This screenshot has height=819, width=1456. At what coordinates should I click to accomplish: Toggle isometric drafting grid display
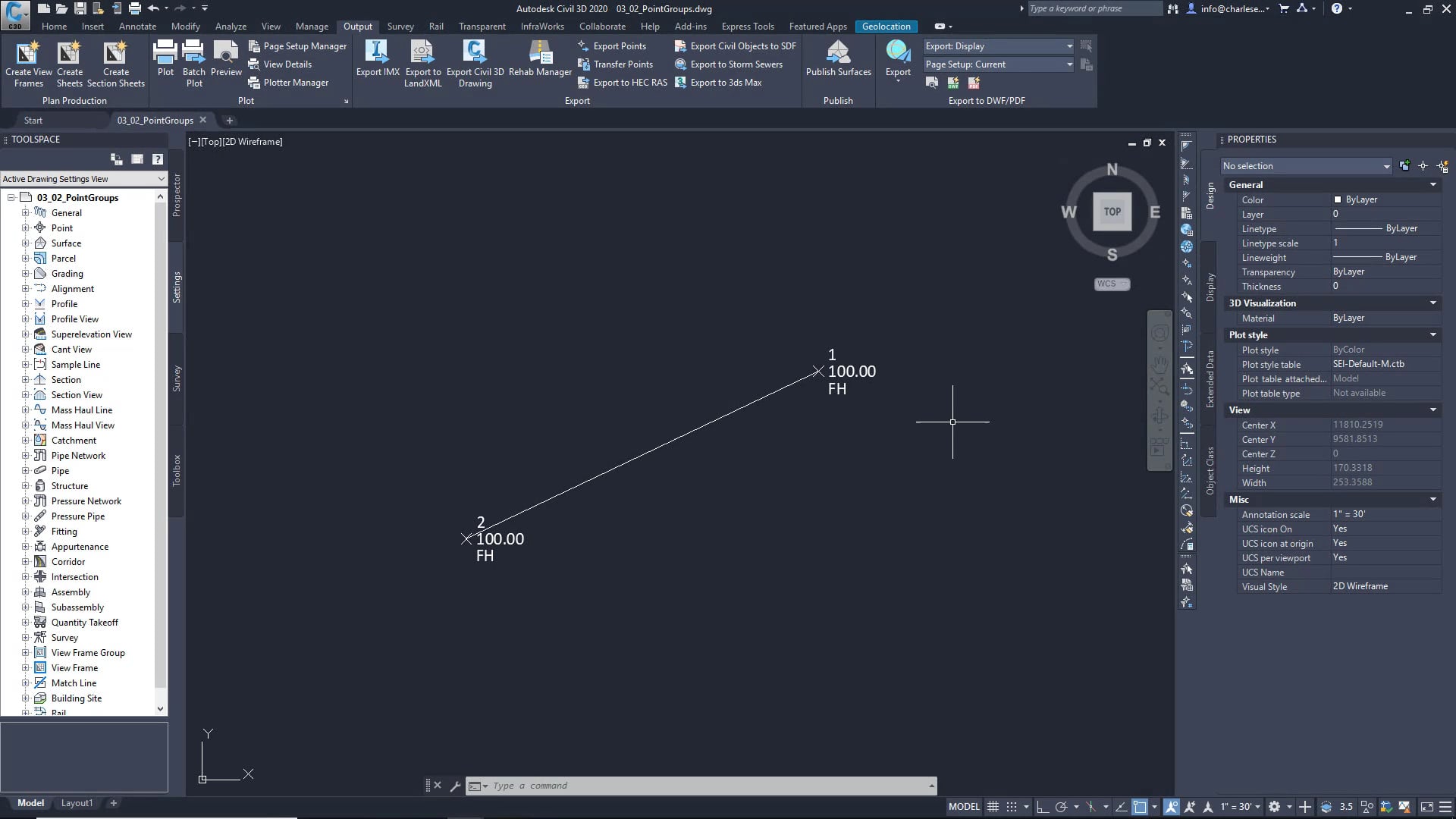(x=1090, y=806)
